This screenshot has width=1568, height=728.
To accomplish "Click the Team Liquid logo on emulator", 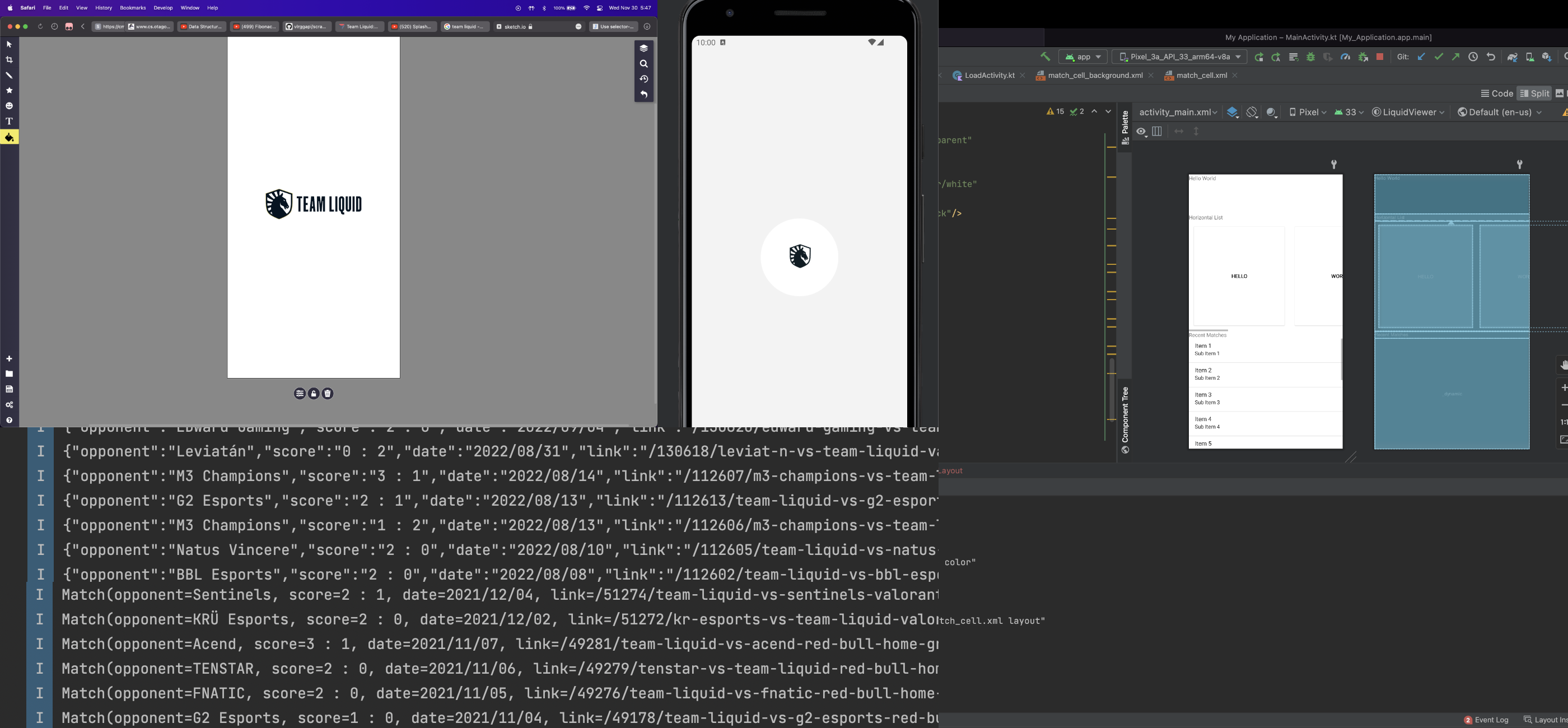I will click(x=799, y=256).
